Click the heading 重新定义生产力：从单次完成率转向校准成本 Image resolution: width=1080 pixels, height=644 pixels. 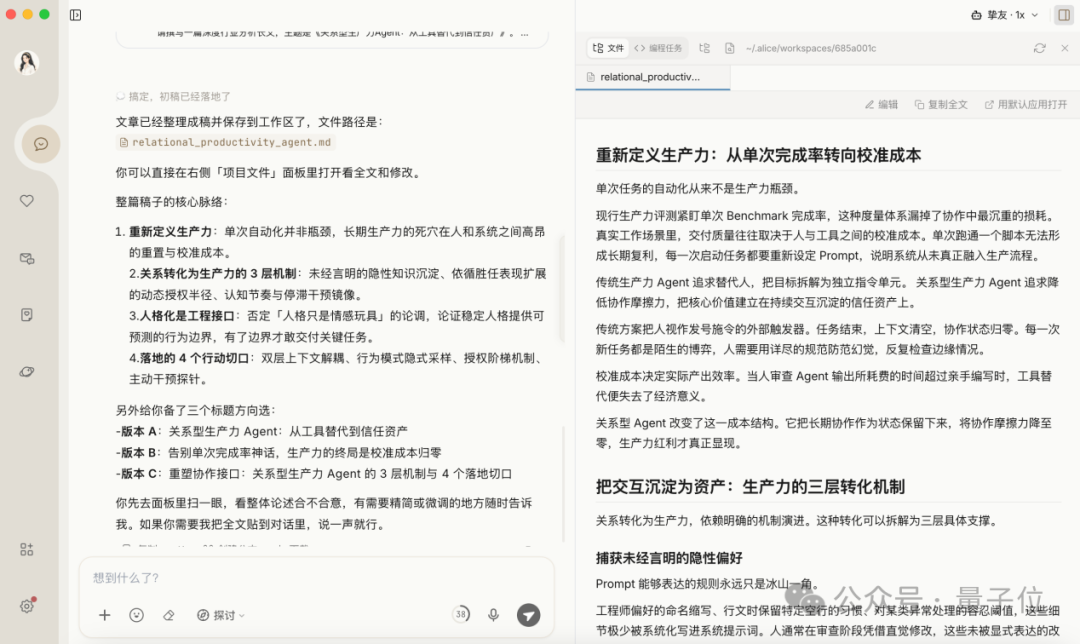[758, 155]
